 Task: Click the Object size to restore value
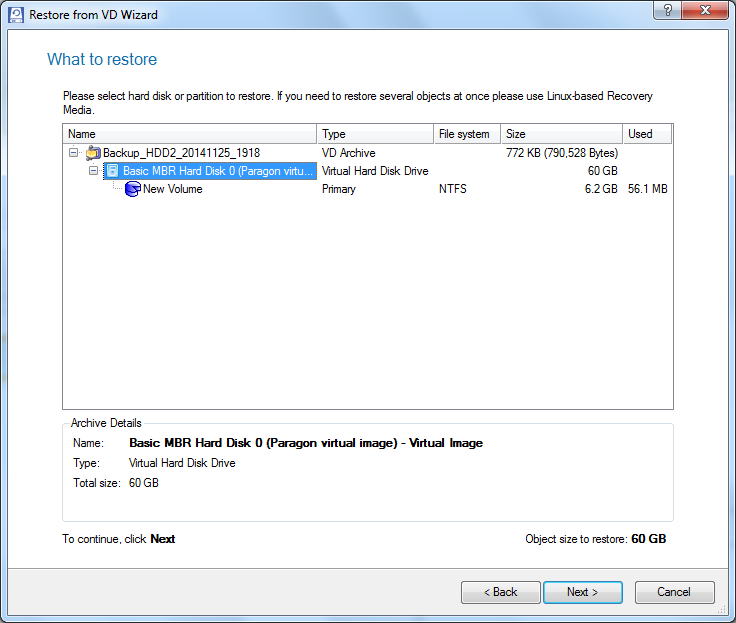[x=648, y=539]
